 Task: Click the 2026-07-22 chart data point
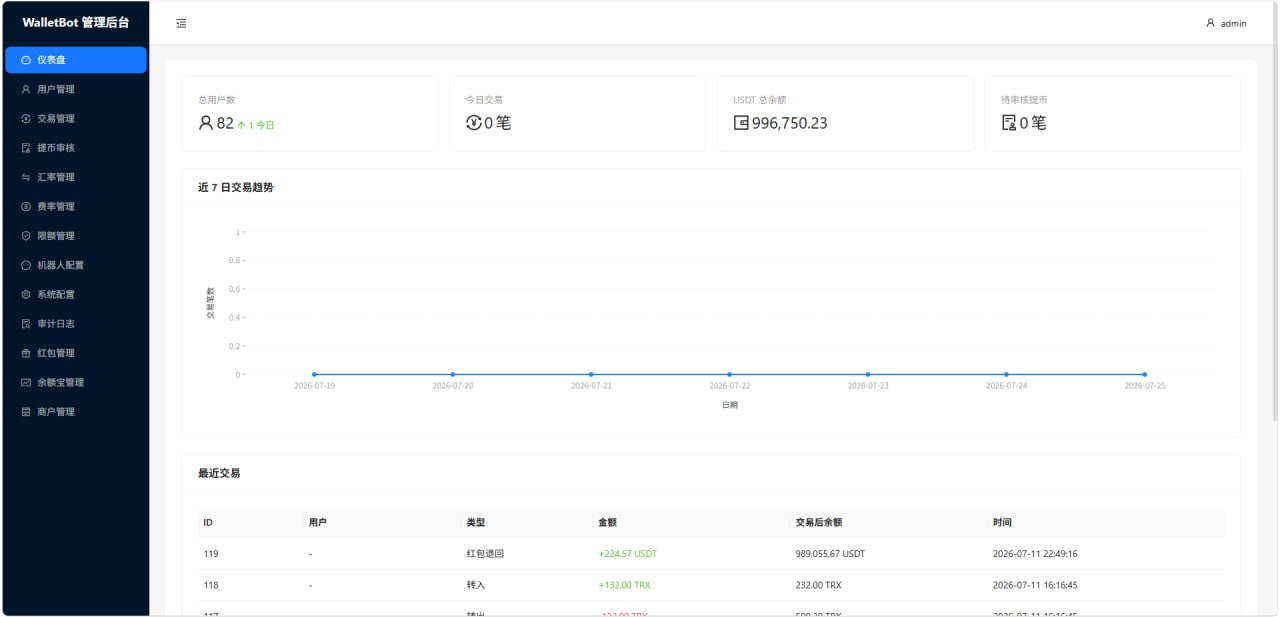tap(729, 374)
